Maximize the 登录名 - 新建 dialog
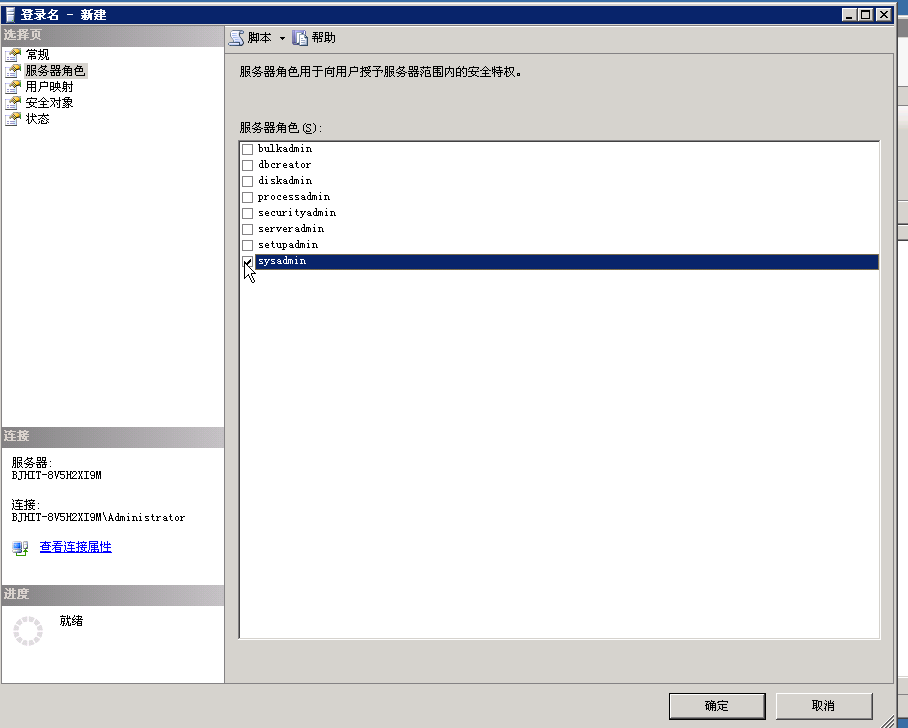 [x=866, y=15]
